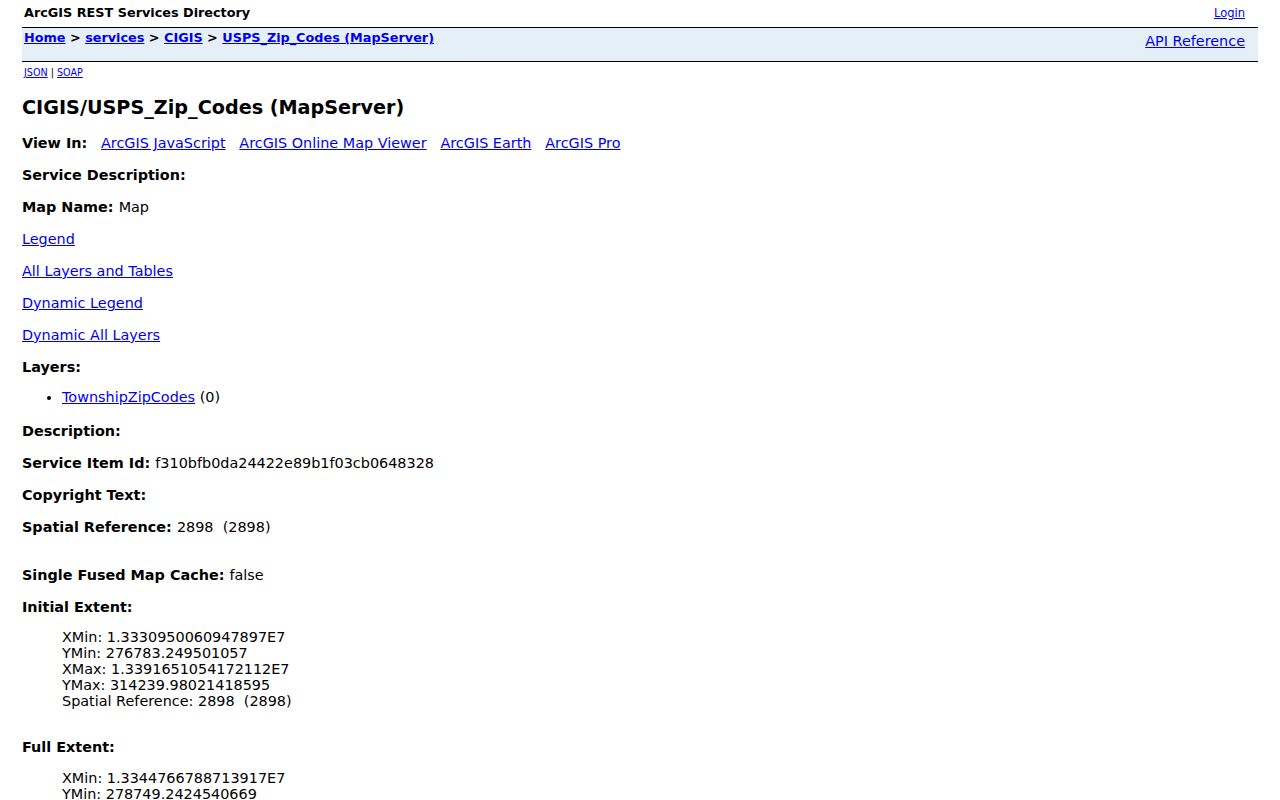This screenshot has width=1280, height=800.
Task: Open the CIGIS folder breadcrumb
Action: (183, 38)
